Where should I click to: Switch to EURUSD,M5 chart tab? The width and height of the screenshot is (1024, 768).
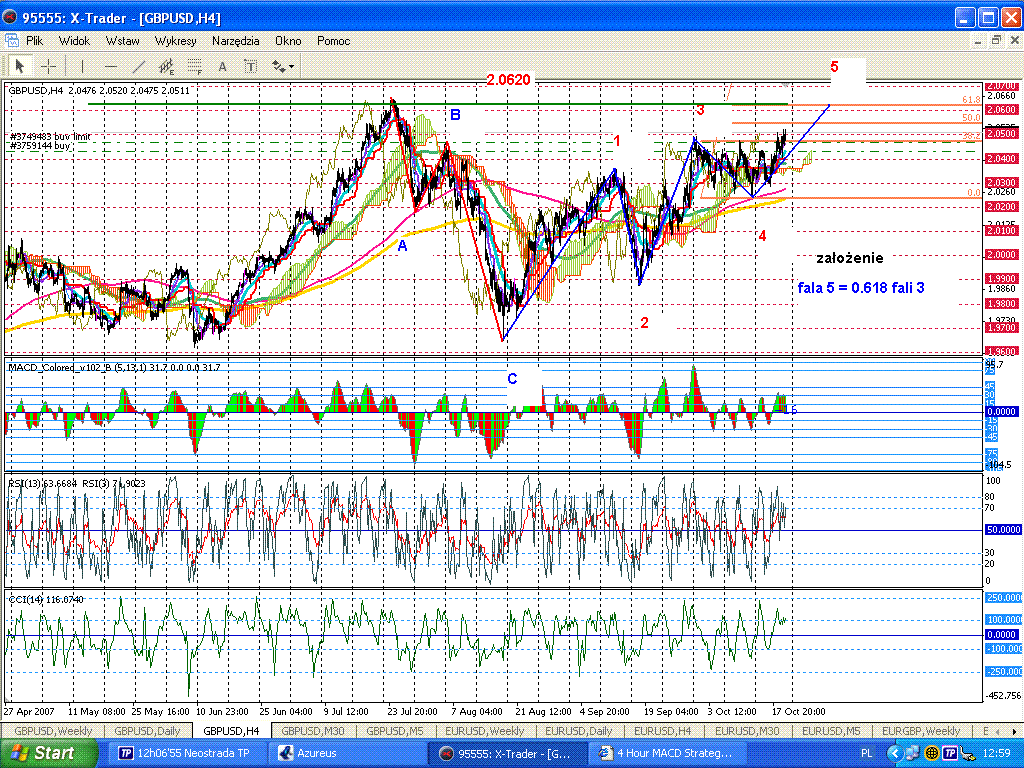tap(831, 731)
